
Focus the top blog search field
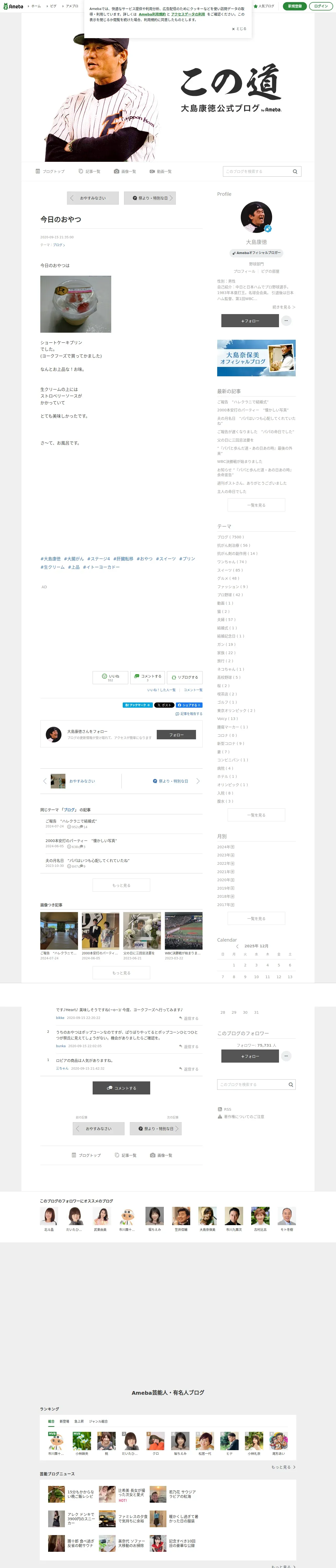click(257, 172)
